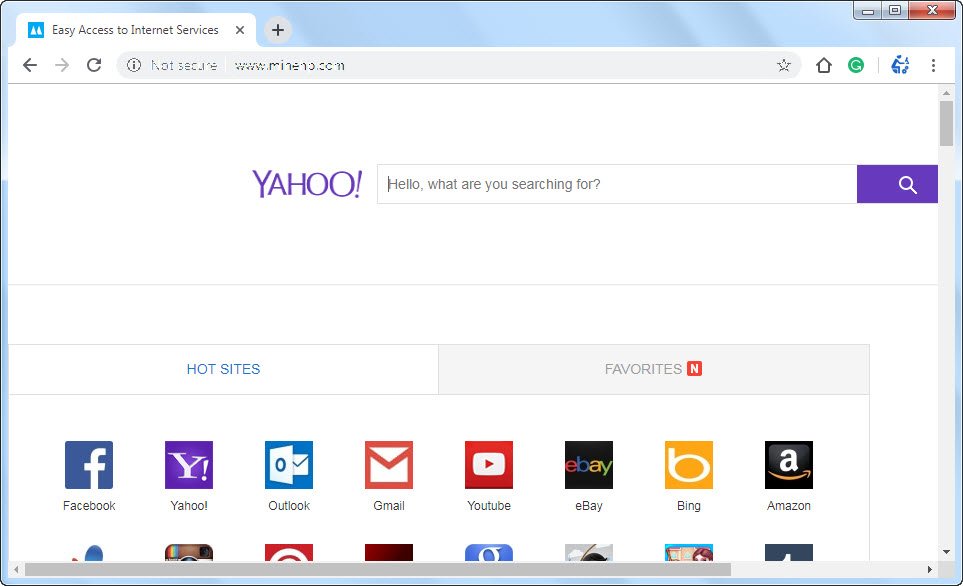Click the horizontal scrollbar right arrow

[930, 569]
